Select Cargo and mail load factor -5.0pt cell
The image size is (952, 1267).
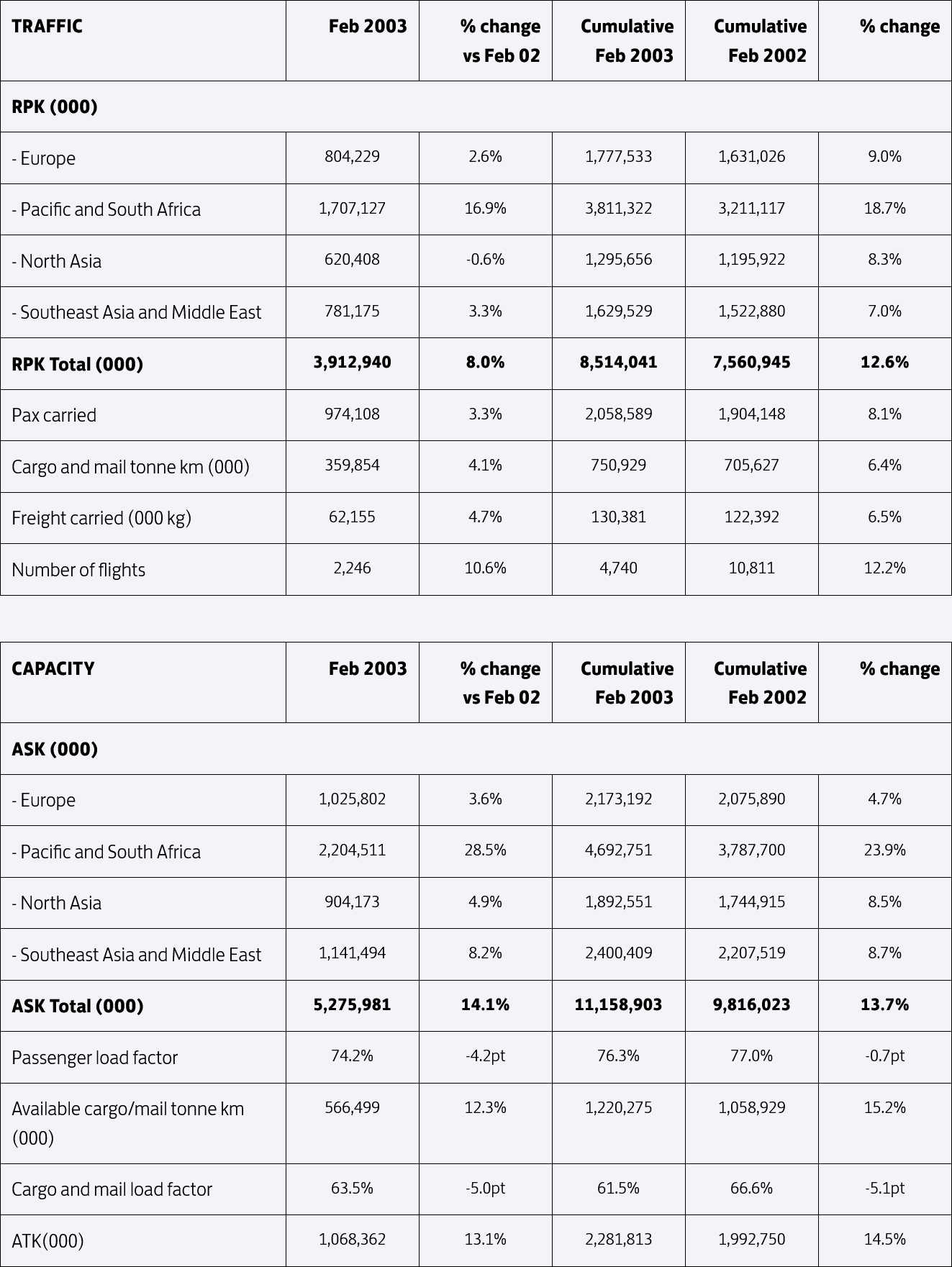[486, 1188]
